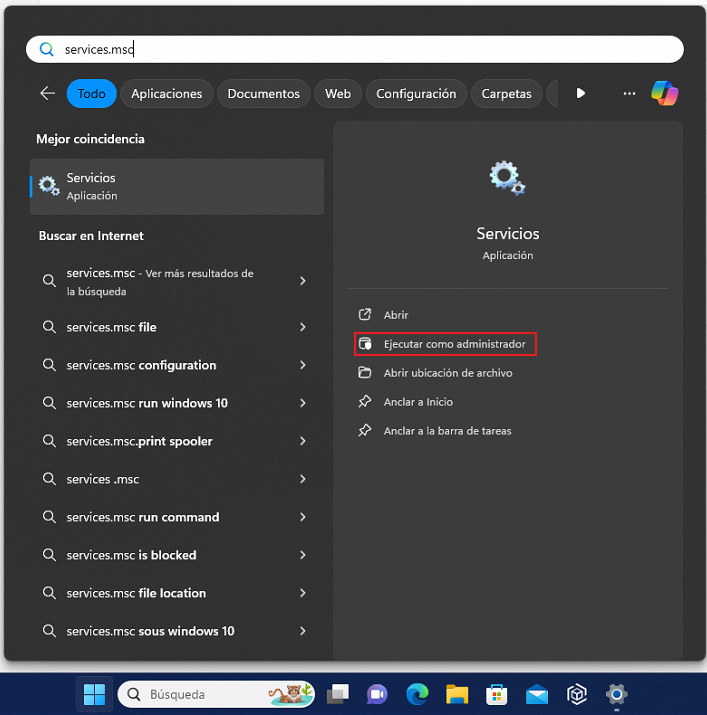Click the services.msc search input field
This screenshot has width=707, height=715.
coord(355,49)
